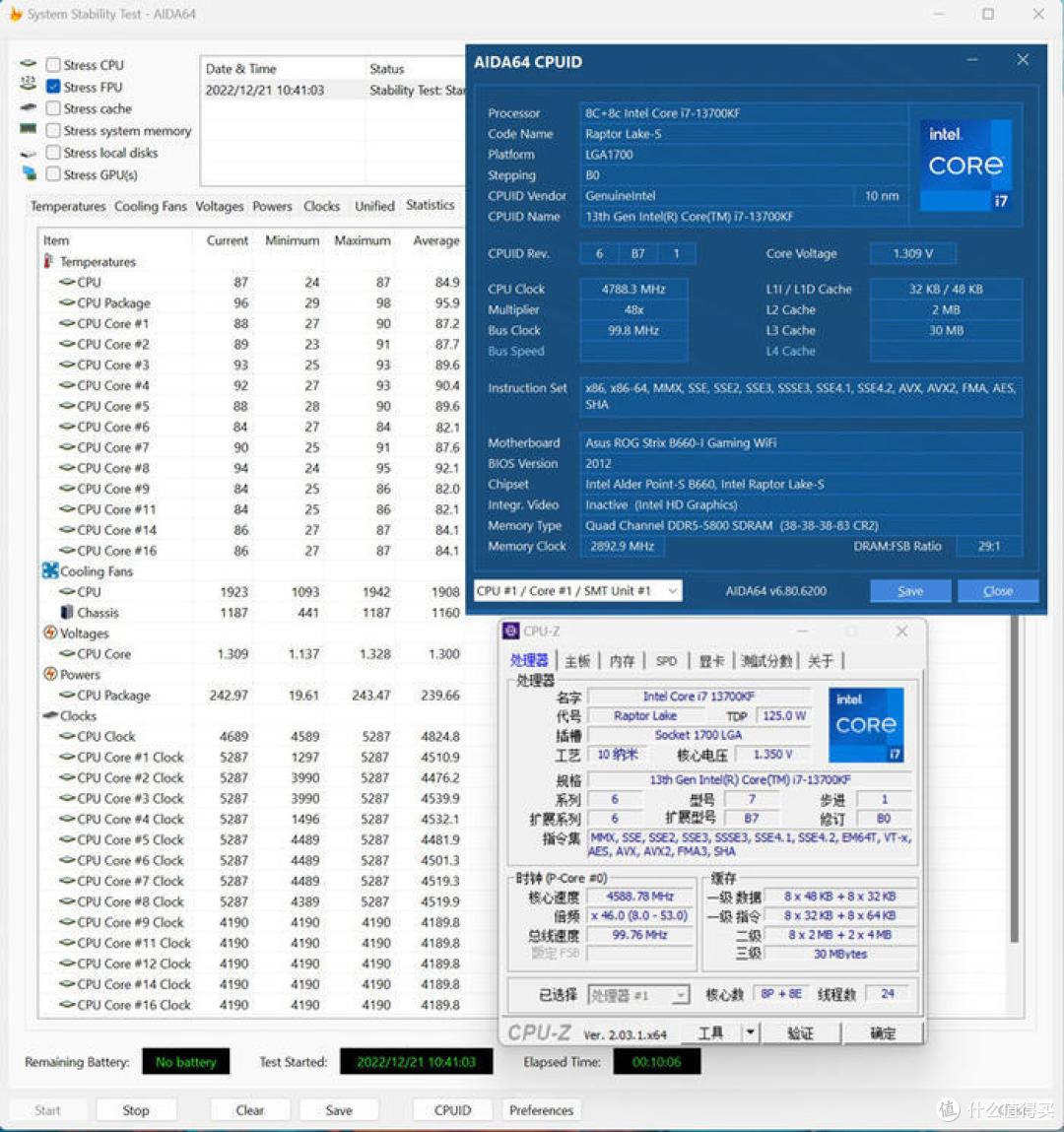
Task: Click the Save button in CPUID window
Action: coord(910,590)
